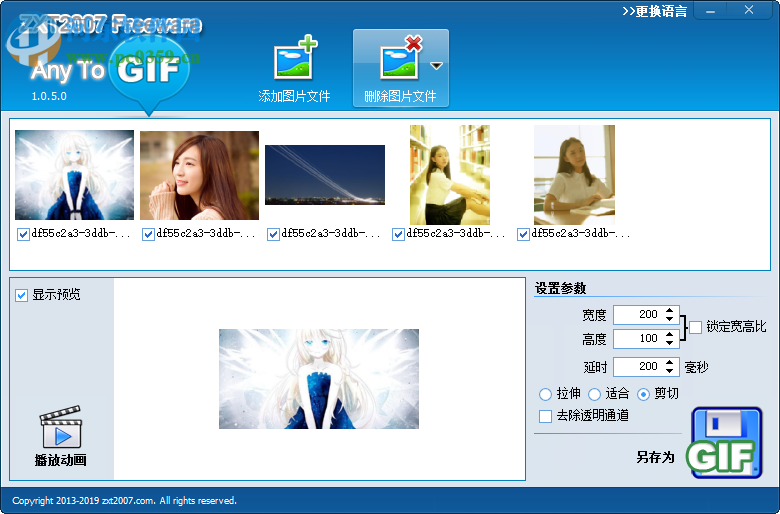Decrease width with the down arrow
Screen dimensions: 780x514
click(670, 318)
